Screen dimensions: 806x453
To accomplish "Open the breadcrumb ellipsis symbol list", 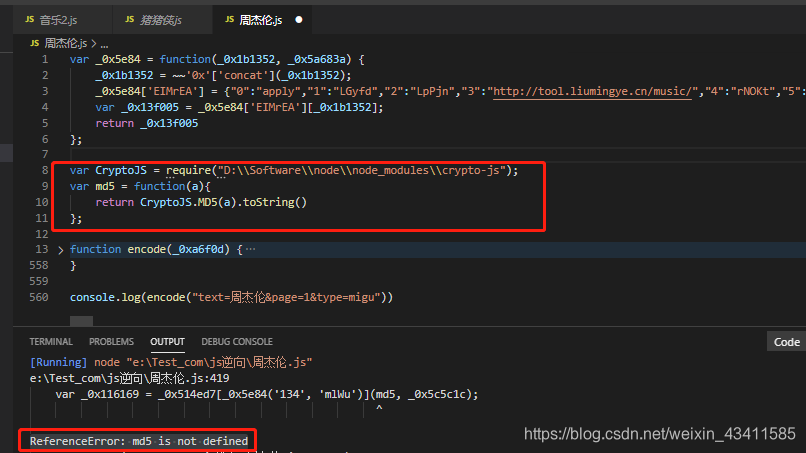I will tap(104, 44).
